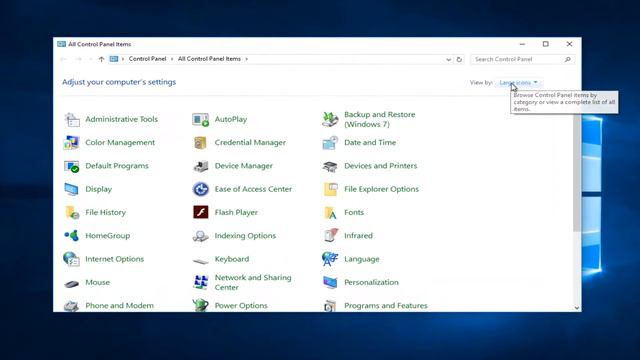640x360 pixels.
Task: Open the Device Manager icon
Action: pyautogui.click(x=200, y=166)
